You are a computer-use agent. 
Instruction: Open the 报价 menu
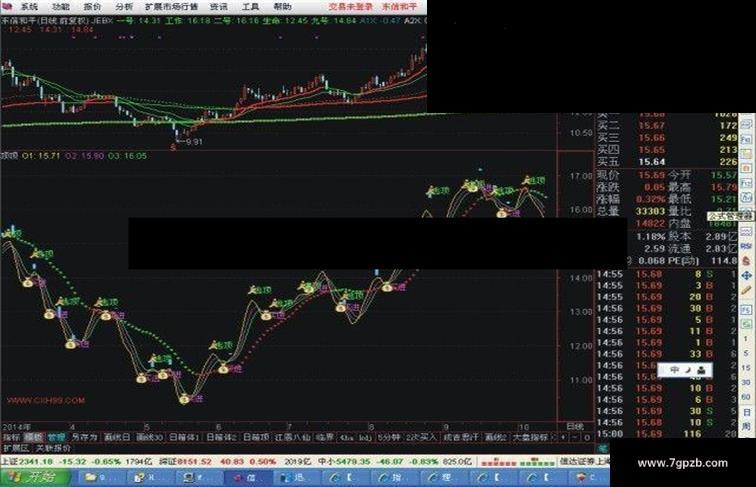[92, 7]
